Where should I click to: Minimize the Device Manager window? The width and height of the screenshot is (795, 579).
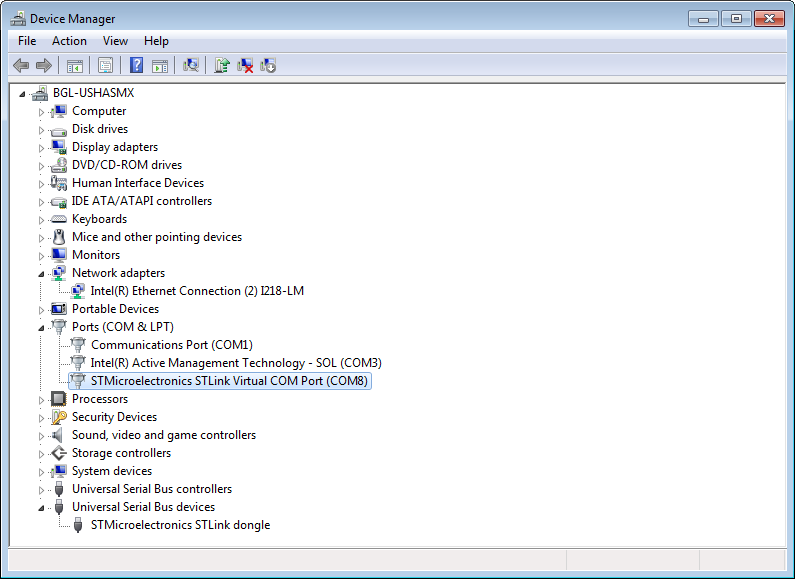click(703, 19)
